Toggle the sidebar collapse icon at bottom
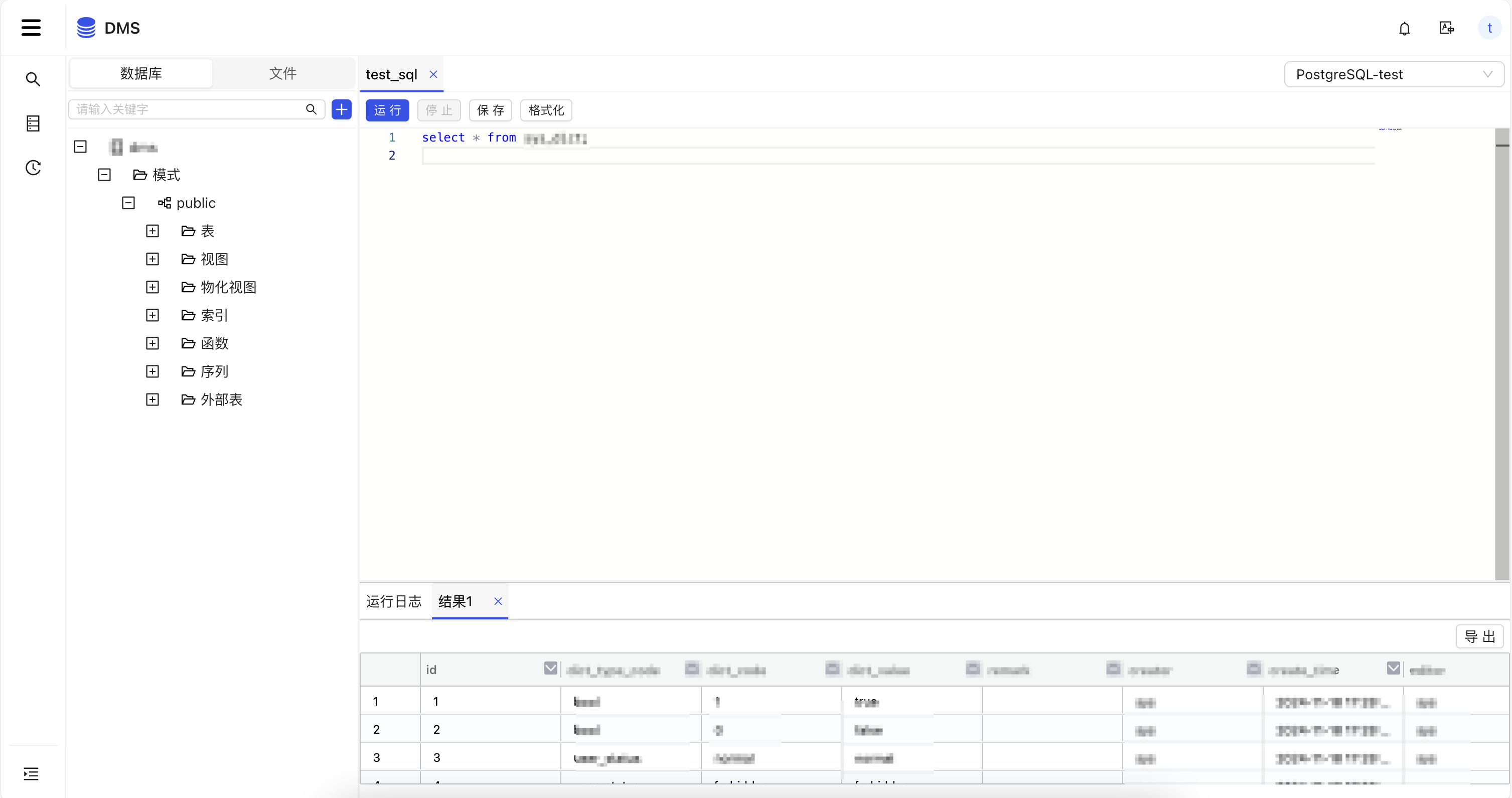The image size is (1512, 798). pyautogui.click(x=31, y=773)
